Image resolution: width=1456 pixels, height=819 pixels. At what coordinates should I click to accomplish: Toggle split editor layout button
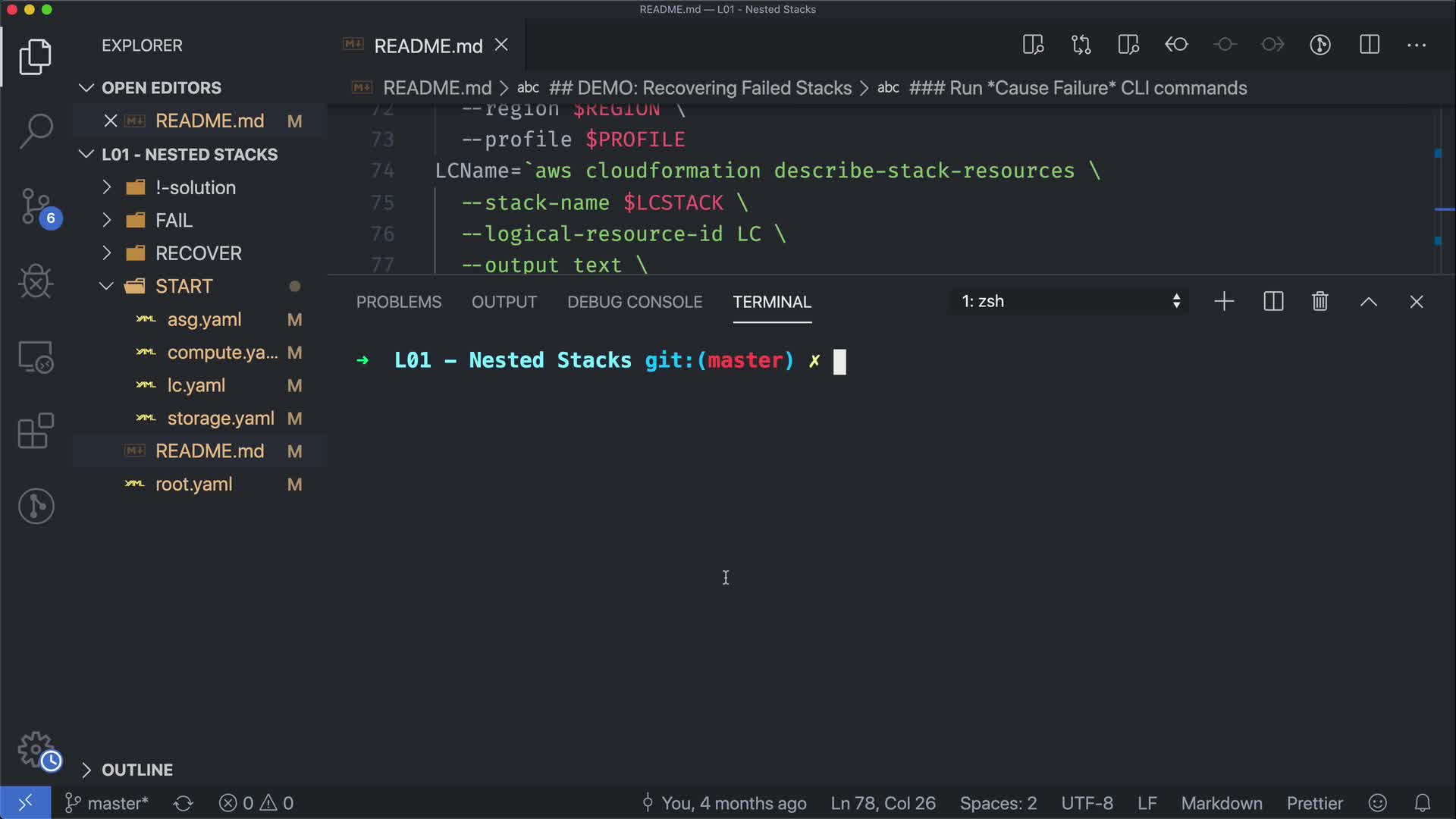pyautogui.click(x=1369, y=45)
